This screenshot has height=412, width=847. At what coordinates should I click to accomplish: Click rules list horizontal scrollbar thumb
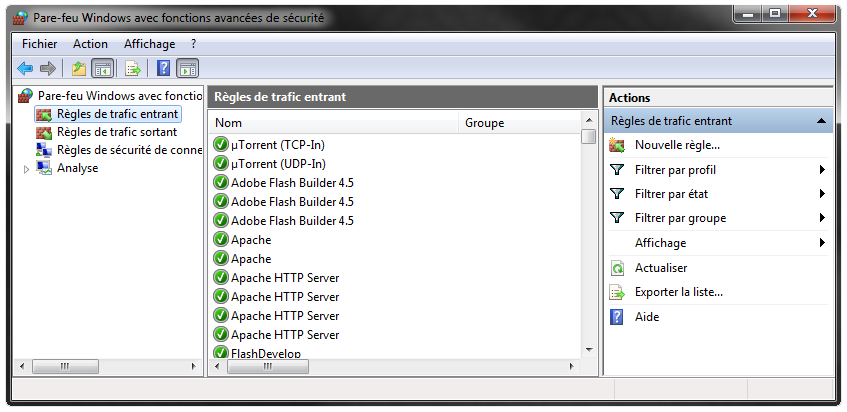click(268, 367)
